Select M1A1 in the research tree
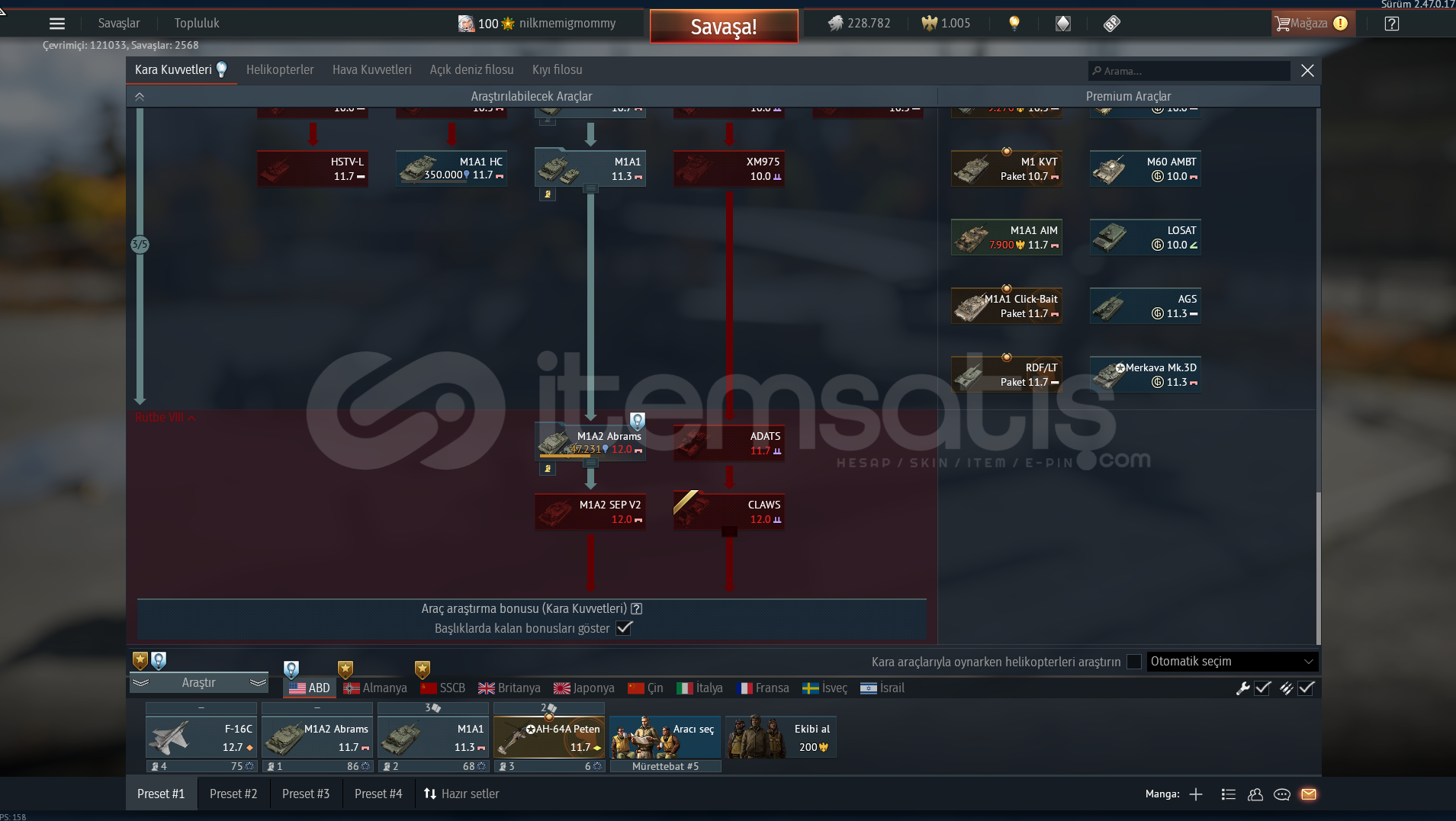1456x821 pixels. tap(590, 168)
